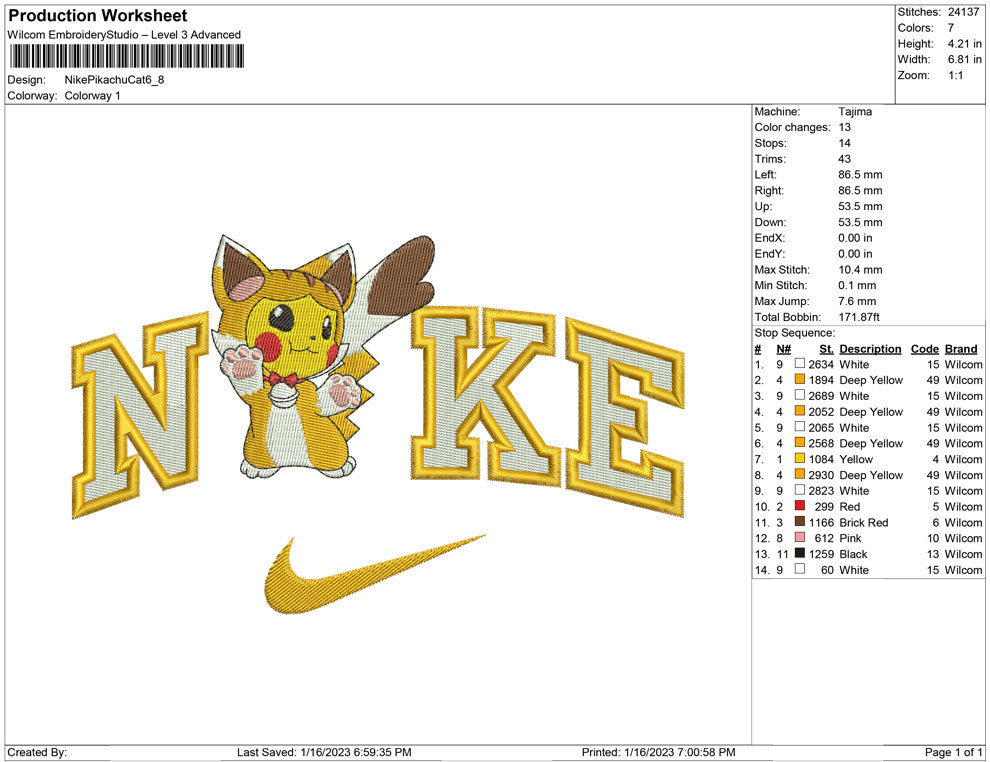The image size is (990, 762).
Task: Click the height value '4.21 in'
Action: click(x=964, y=44)
